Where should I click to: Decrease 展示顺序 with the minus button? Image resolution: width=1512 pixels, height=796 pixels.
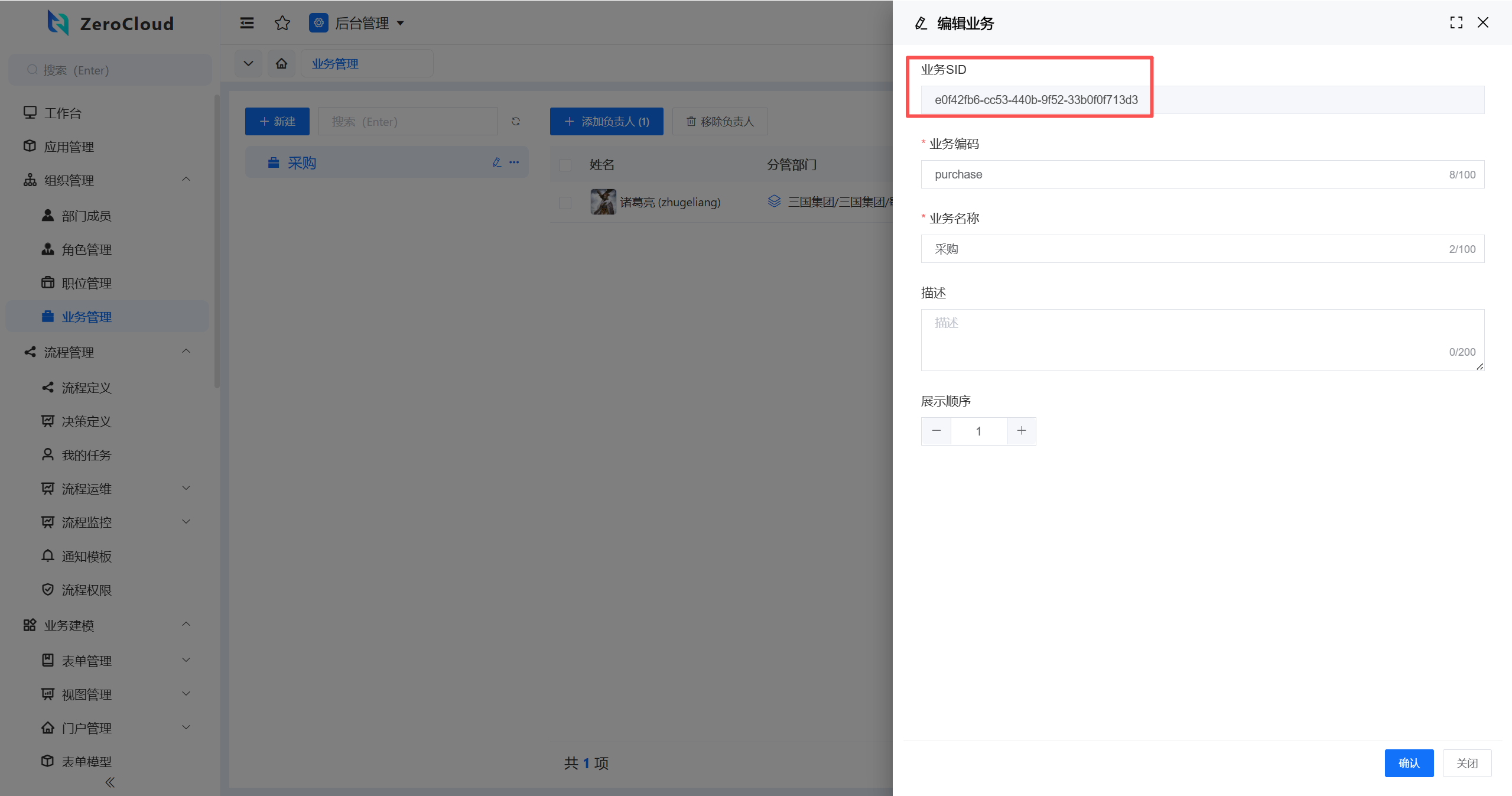point(937,431)
